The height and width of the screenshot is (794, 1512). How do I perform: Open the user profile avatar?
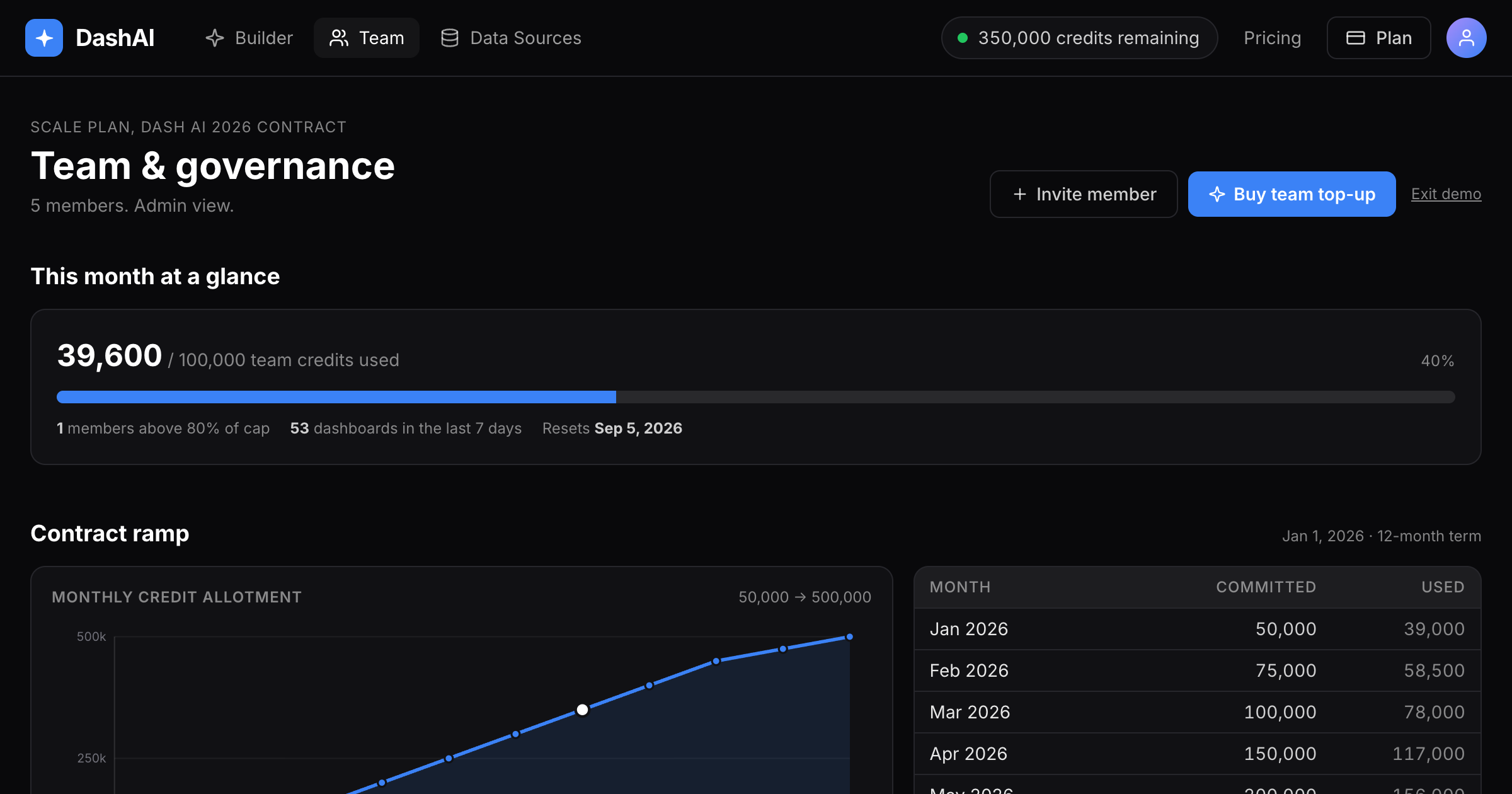1466,38
